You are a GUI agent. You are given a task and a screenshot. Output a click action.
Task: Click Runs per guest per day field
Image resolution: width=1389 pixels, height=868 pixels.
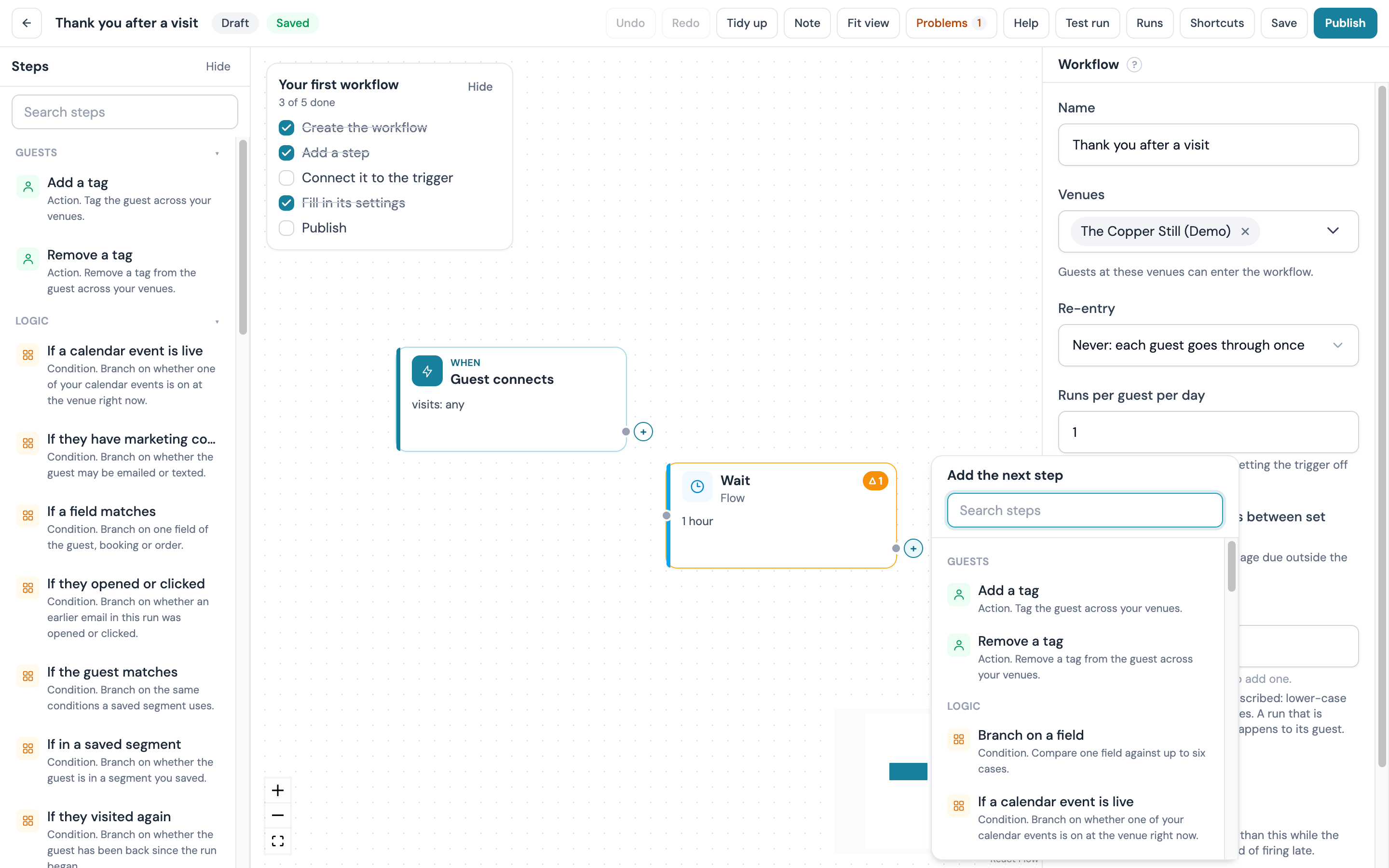pyautogui.click(x=1208, y=432)
